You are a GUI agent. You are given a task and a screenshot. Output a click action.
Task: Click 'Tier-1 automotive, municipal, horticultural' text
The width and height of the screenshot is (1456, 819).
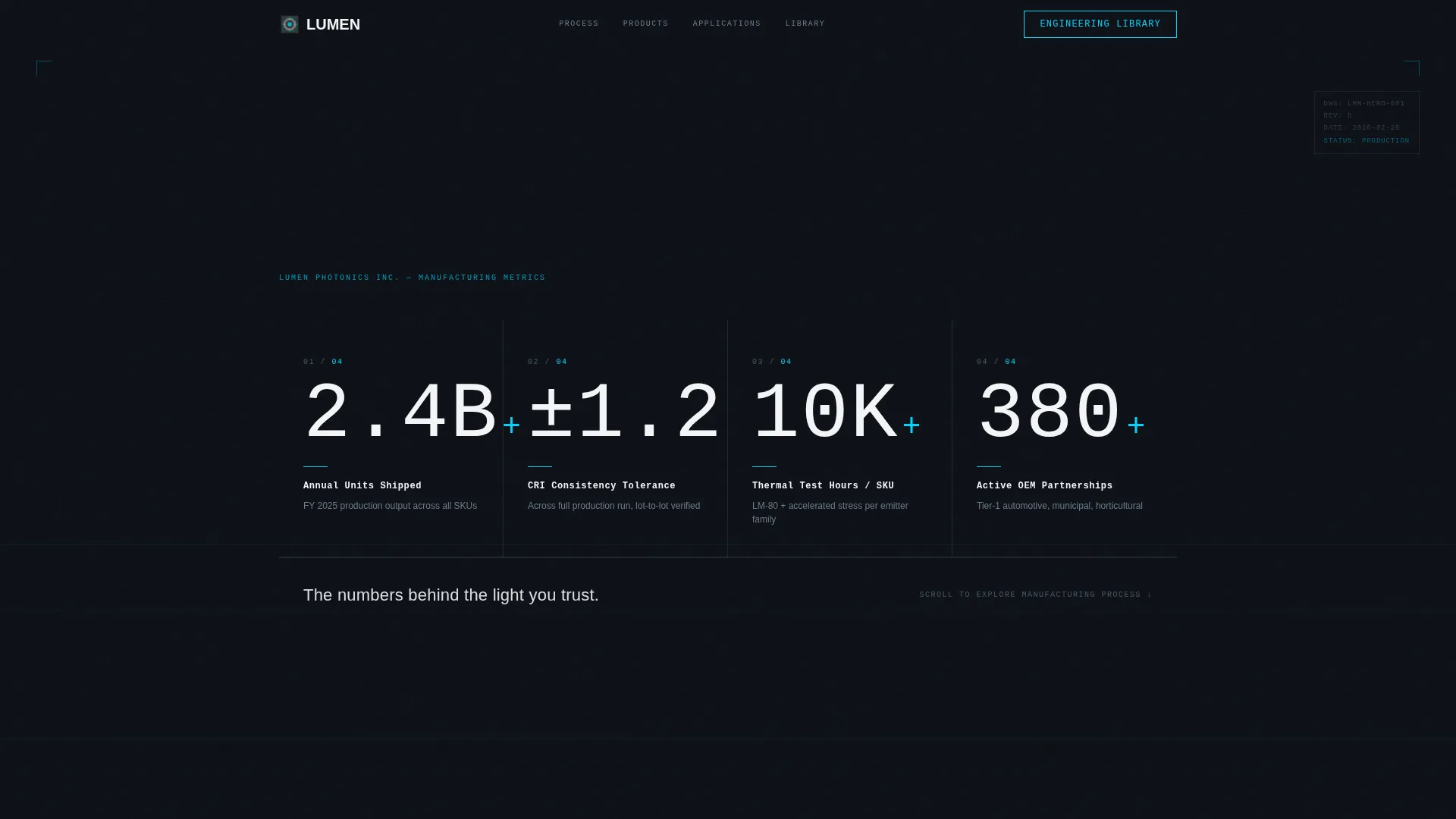1059,506
